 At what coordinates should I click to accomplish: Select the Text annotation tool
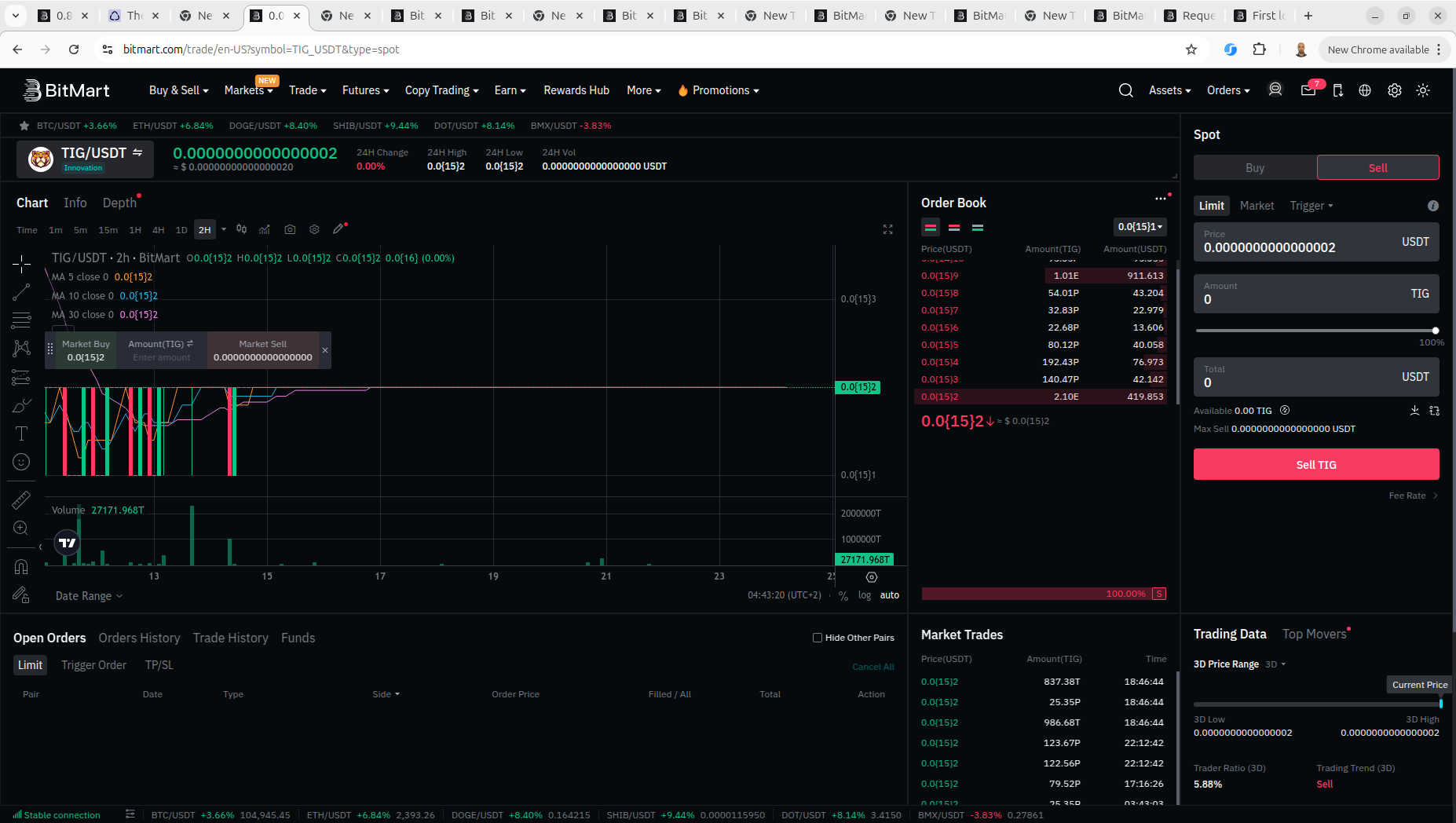[21, 433]
